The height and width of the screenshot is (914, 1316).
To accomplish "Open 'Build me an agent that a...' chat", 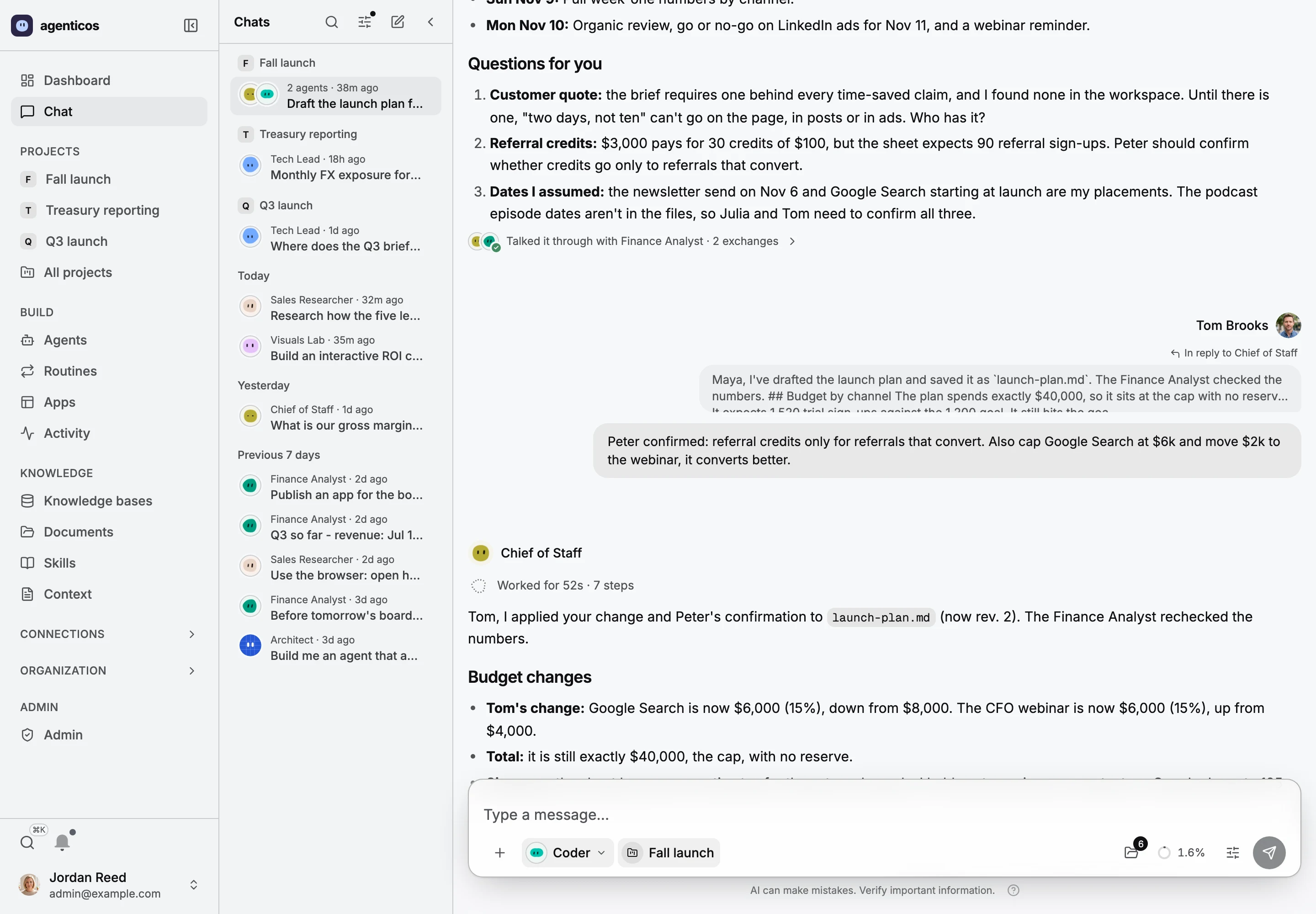I will (x=335, y=648).
